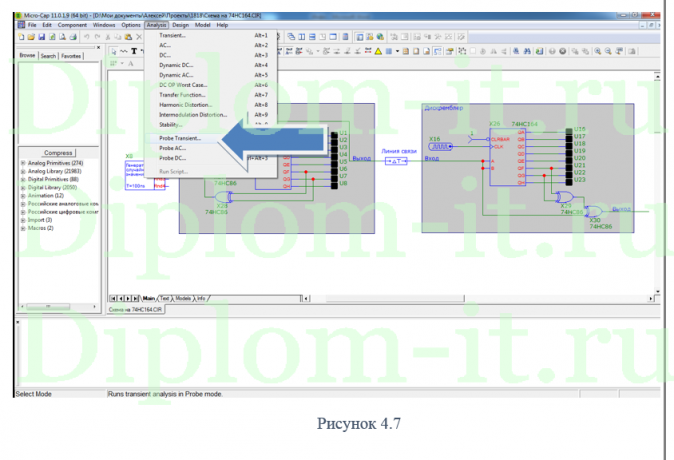Expand the Digital Library tree node
The height and width of the screenshot is (460, 674).
23,187
